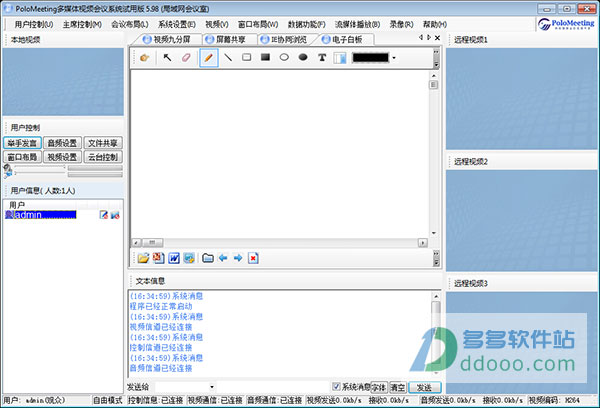Close the tab panel with X button
The height and width of the screenshot is (408, 600).
click(x=437, y=38)
